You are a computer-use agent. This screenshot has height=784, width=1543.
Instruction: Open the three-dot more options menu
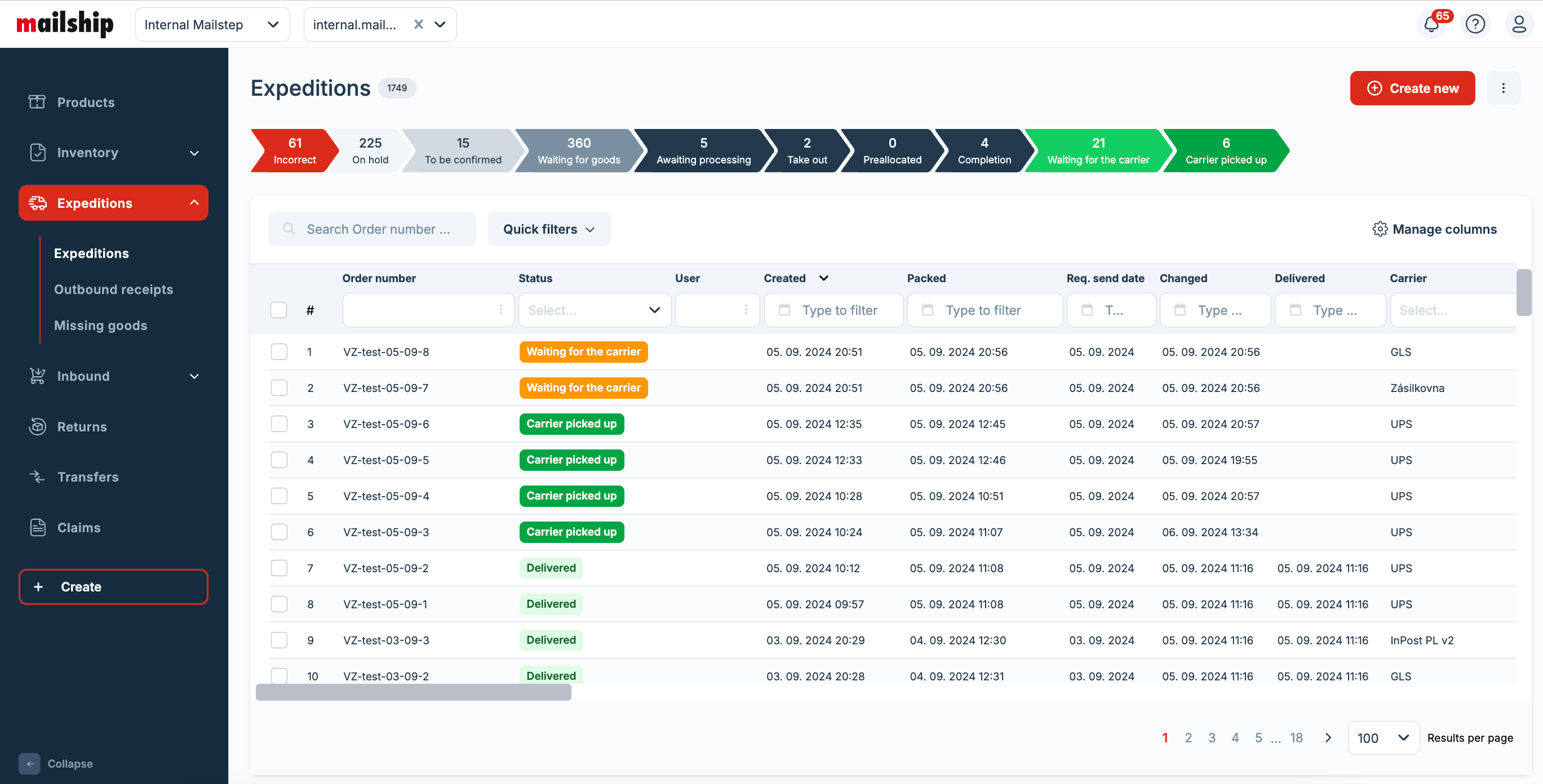click(x=1503, y=88)
